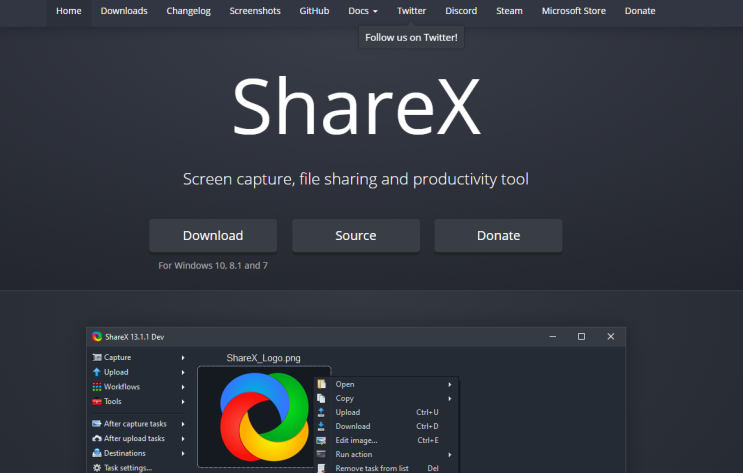Expand the Docs dropdown menu

(x=362, y=11)
